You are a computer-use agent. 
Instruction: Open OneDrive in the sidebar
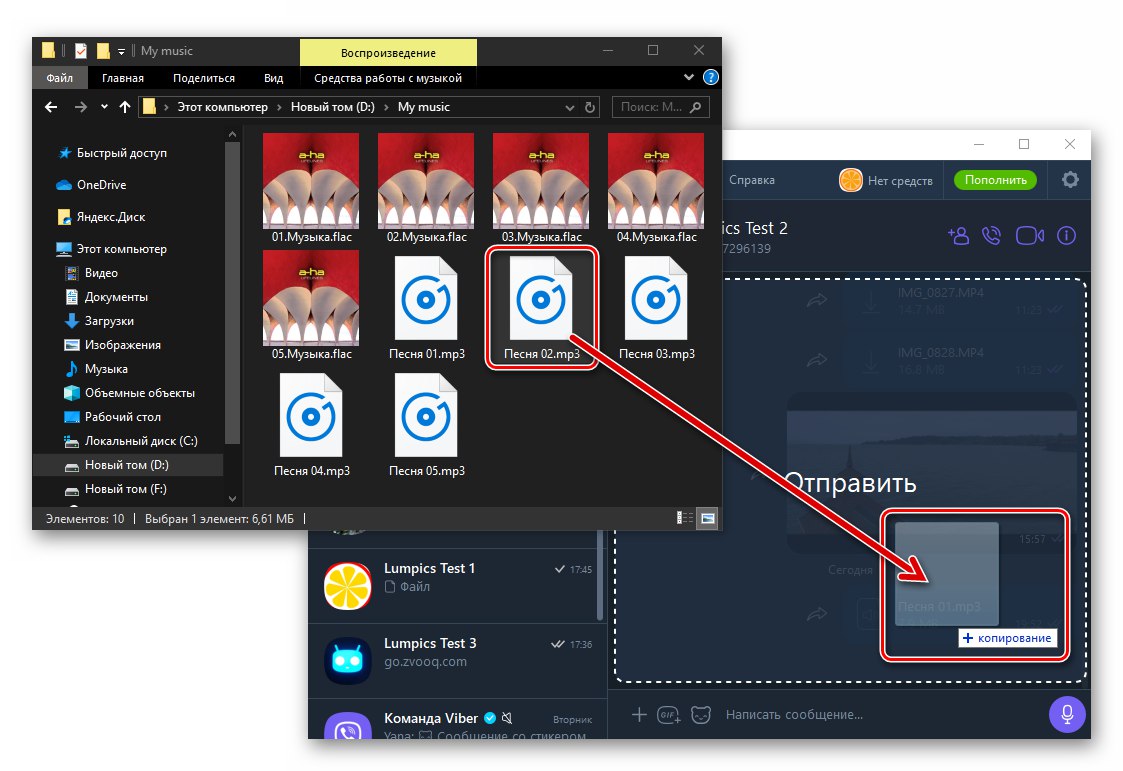click(x=92, y=185)
